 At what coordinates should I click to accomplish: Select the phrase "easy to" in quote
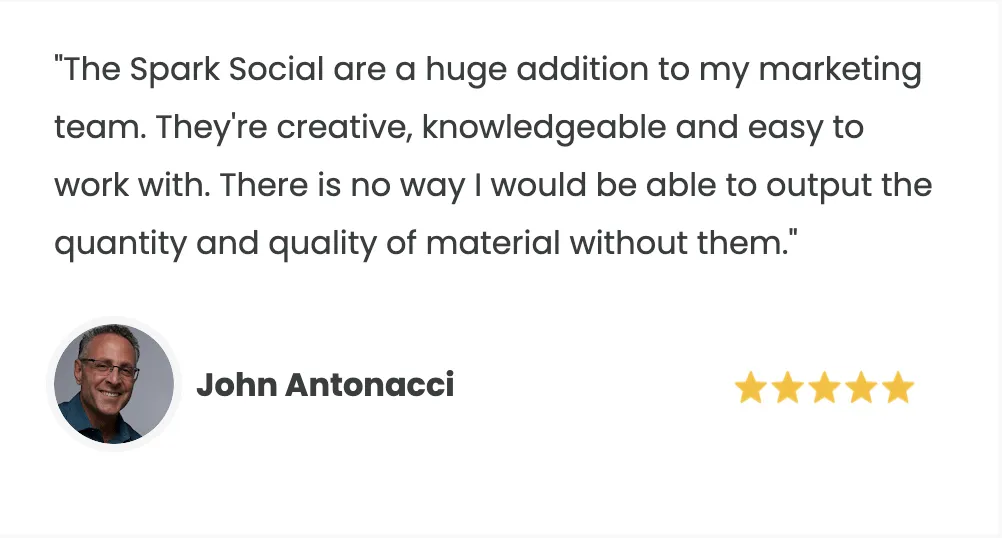[x=806, y=128]
